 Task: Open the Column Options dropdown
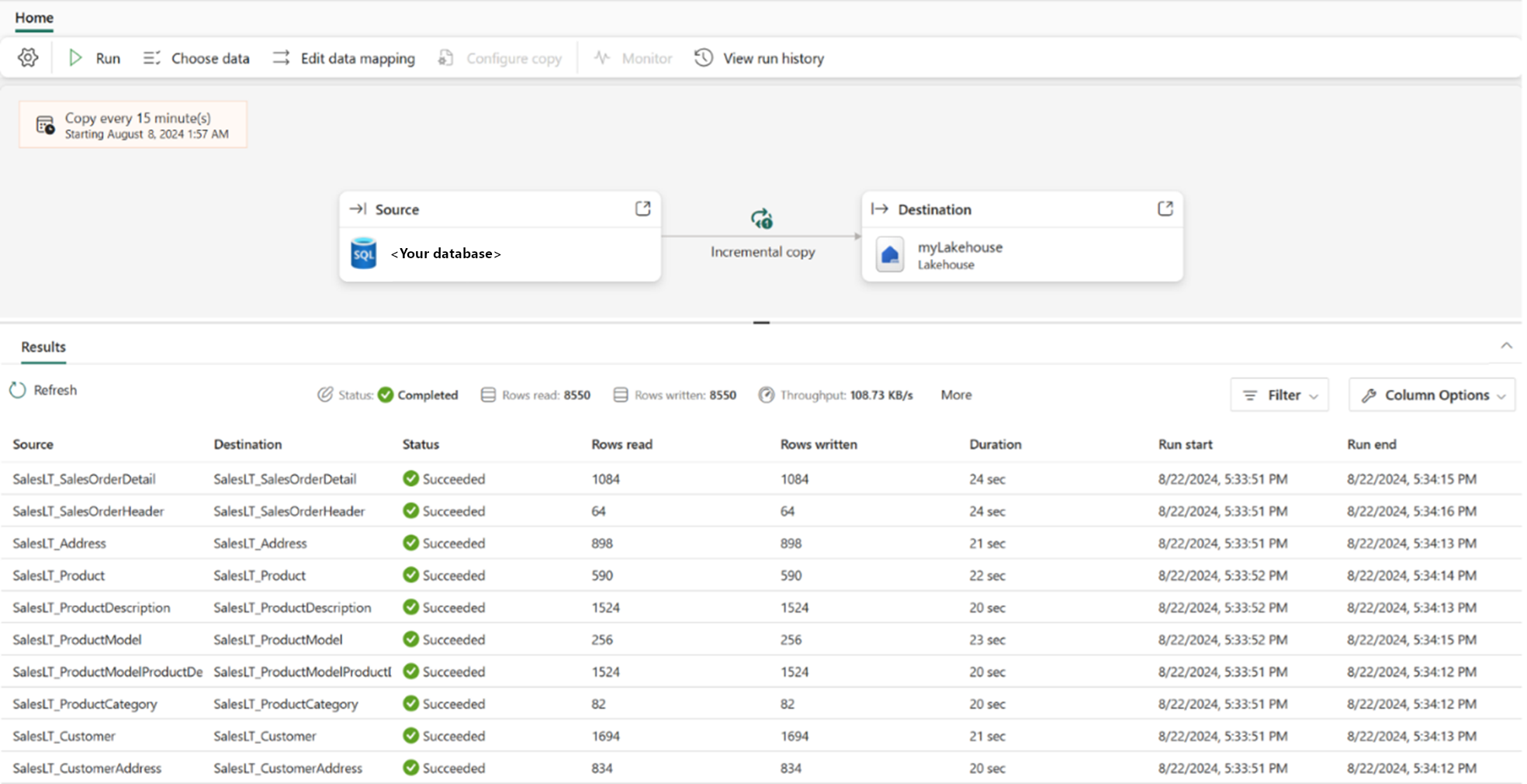(x=1432, y=395)
